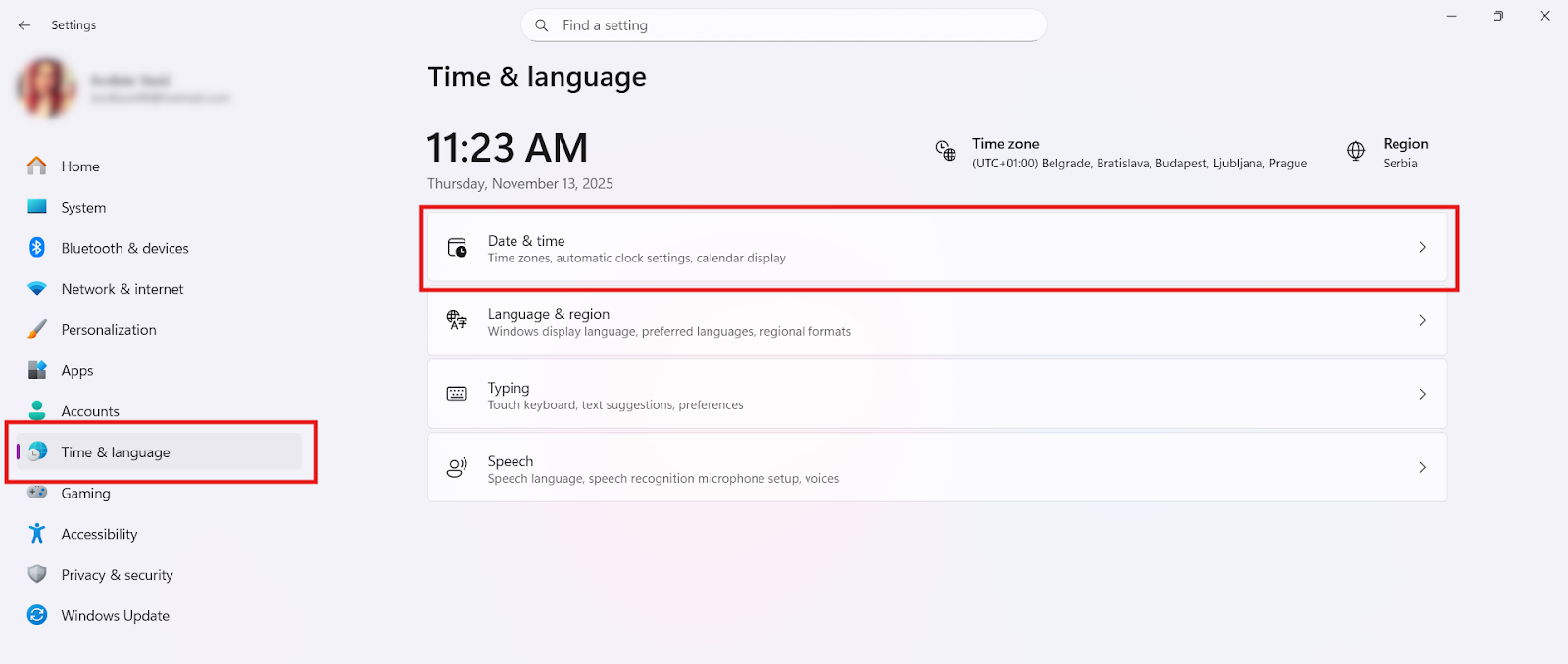Click the Time & language globe icon
The image size is (1568, 664).
point(37,451)
